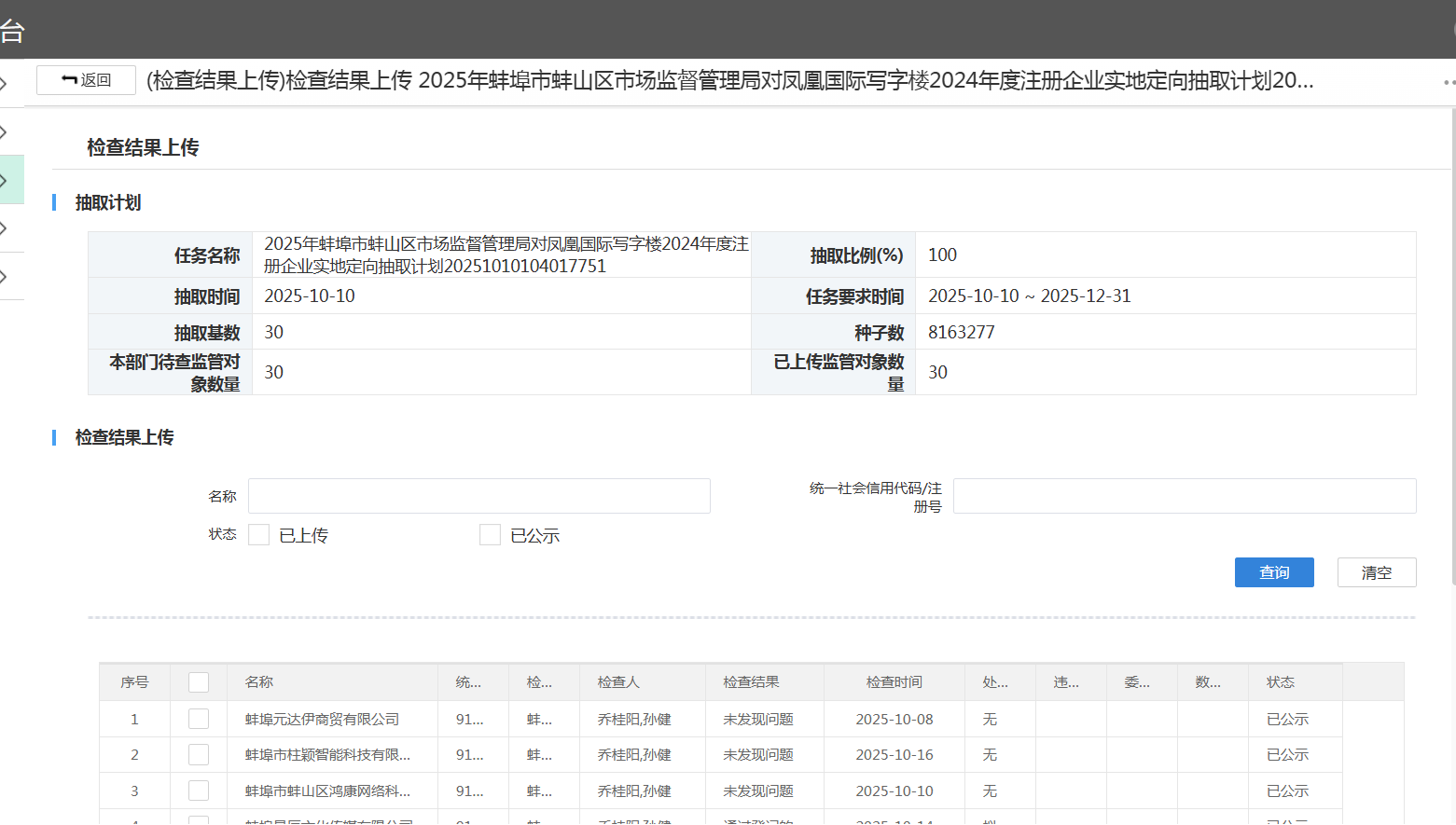Screen dimensions: 1456x825
Task: Click the 检查时间 column header
Action: [x=894, y=682]
